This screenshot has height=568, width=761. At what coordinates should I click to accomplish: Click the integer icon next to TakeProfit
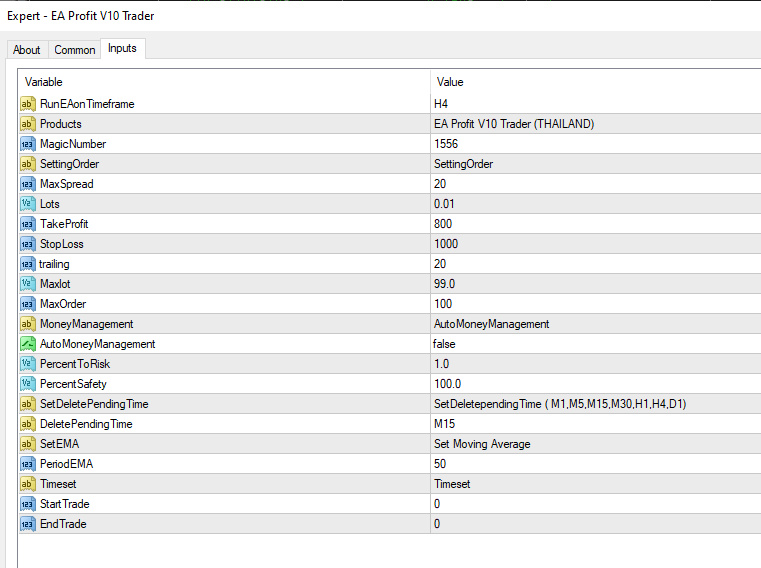point(28,224)
